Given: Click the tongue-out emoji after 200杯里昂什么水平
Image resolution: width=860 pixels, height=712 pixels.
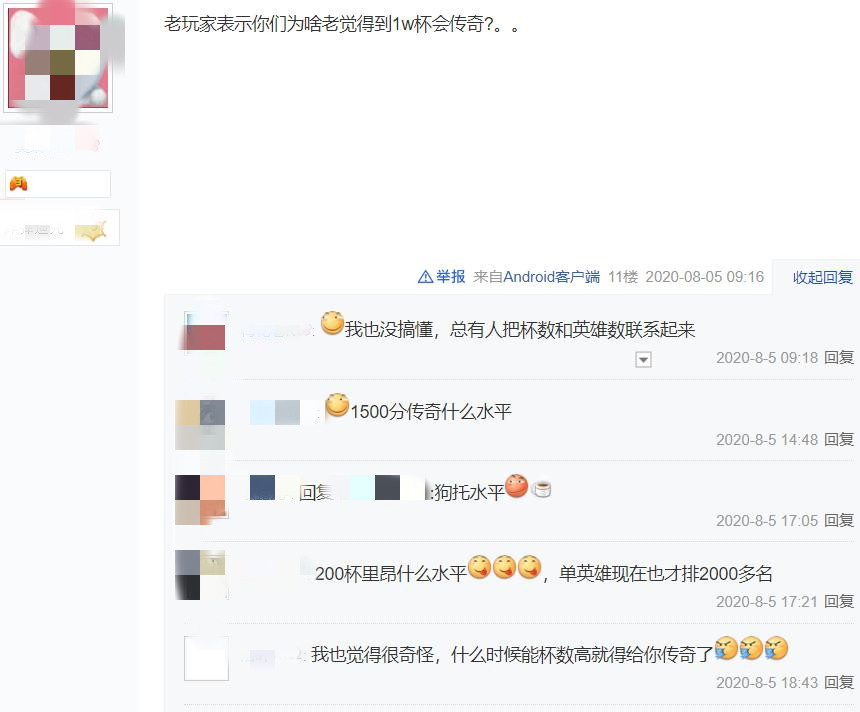Looking at the screenshot, I should coord(479,567).
